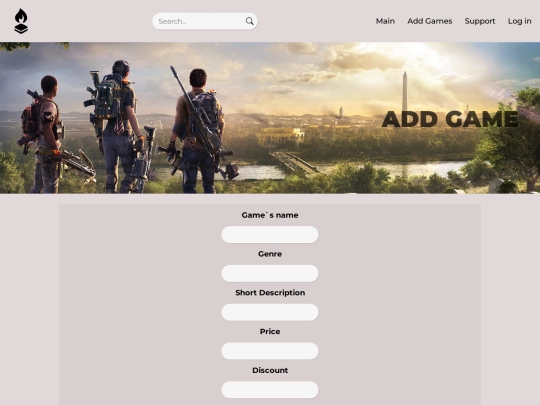Click the Short Description label

270,293
